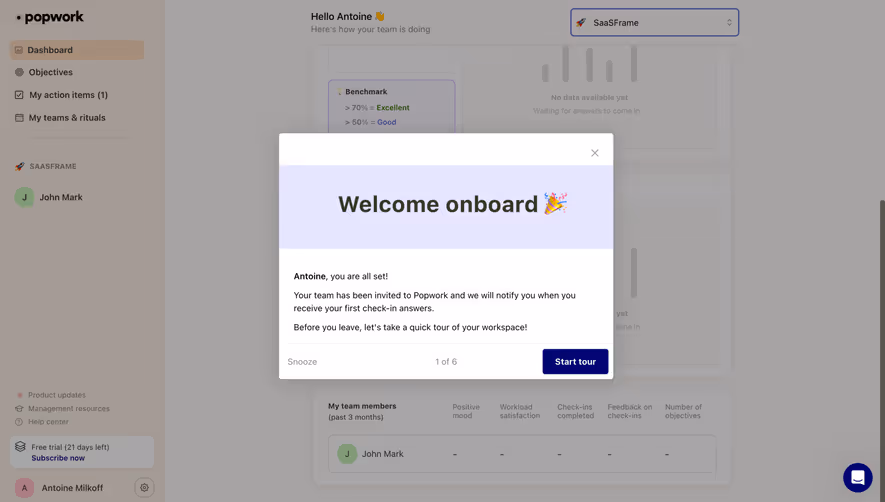Open the SaaSFrame team dropdown

click(x=654, y=23)
